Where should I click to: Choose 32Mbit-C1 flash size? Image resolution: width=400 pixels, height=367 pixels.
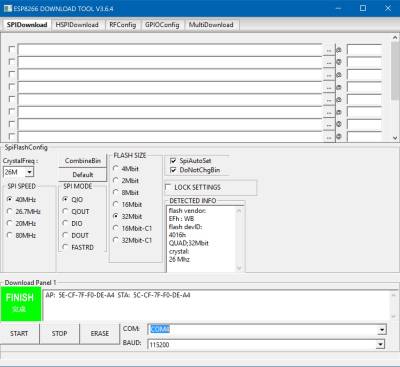pos(132,240)
